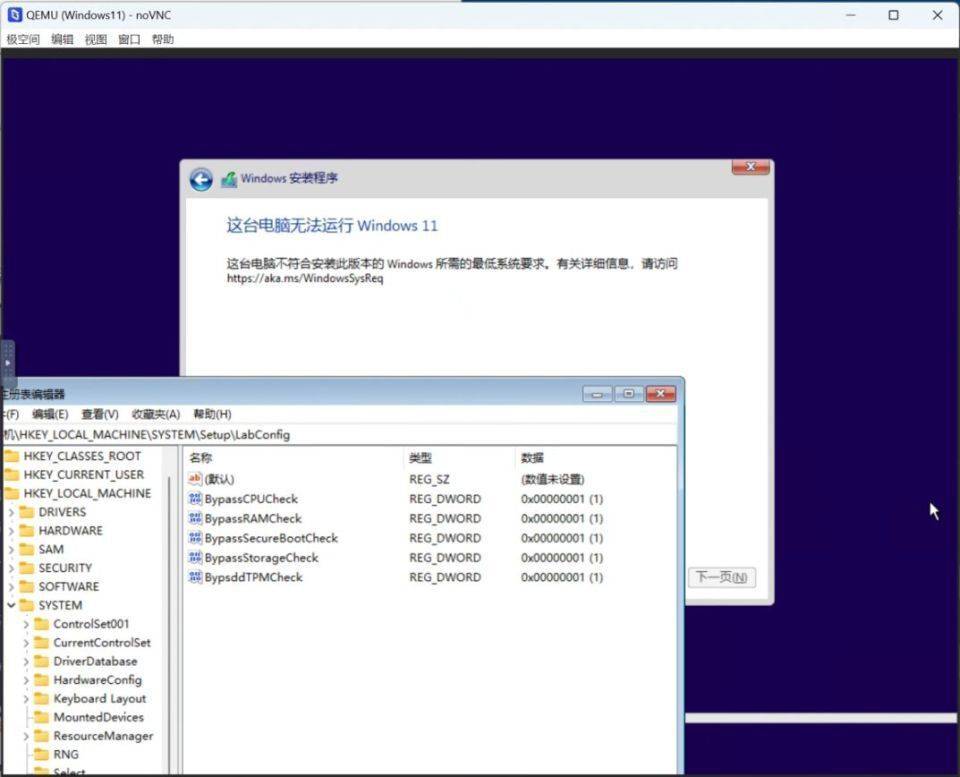Click the QEMU noVNC app icon in title bar
The height and width of the screenshot is (777, 960).
[x=15, y=15]
